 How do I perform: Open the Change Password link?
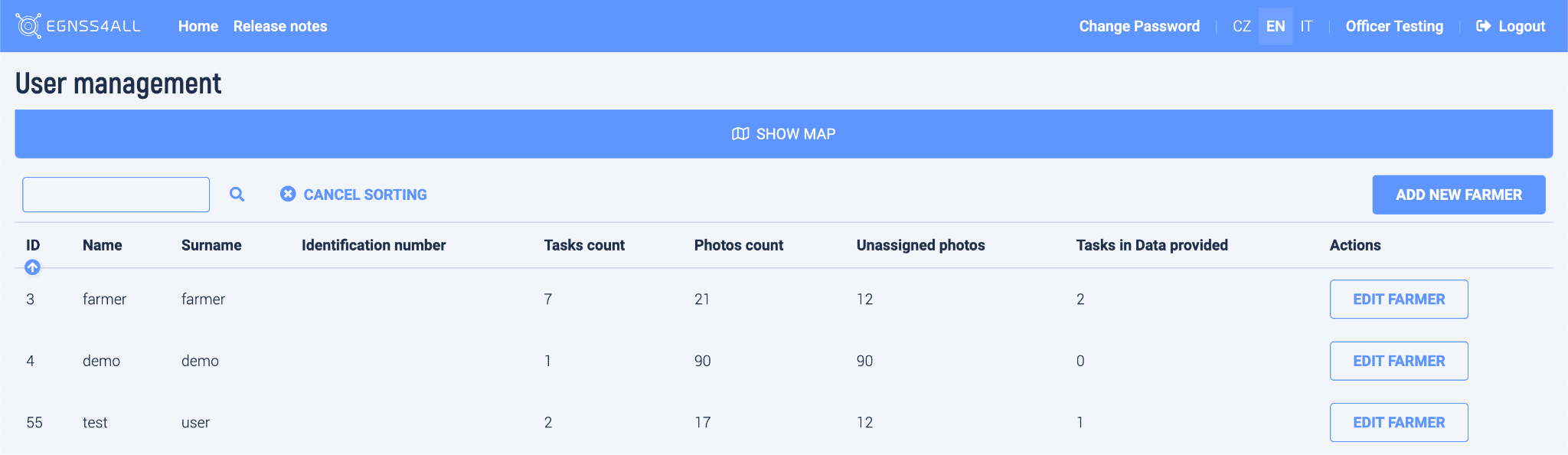pyautogui.click(x=1139, y=26)
